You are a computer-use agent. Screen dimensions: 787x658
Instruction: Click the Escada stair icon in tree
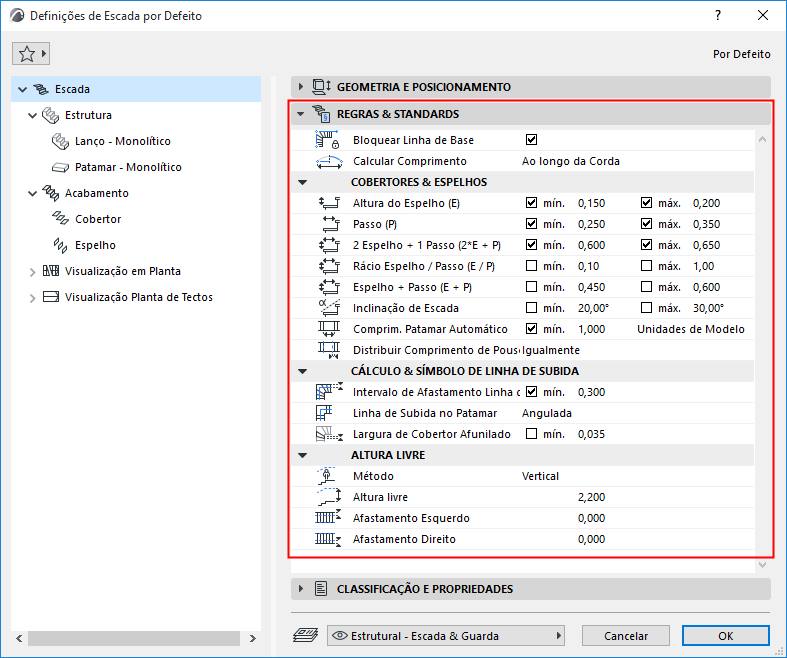tap(41, 89)
